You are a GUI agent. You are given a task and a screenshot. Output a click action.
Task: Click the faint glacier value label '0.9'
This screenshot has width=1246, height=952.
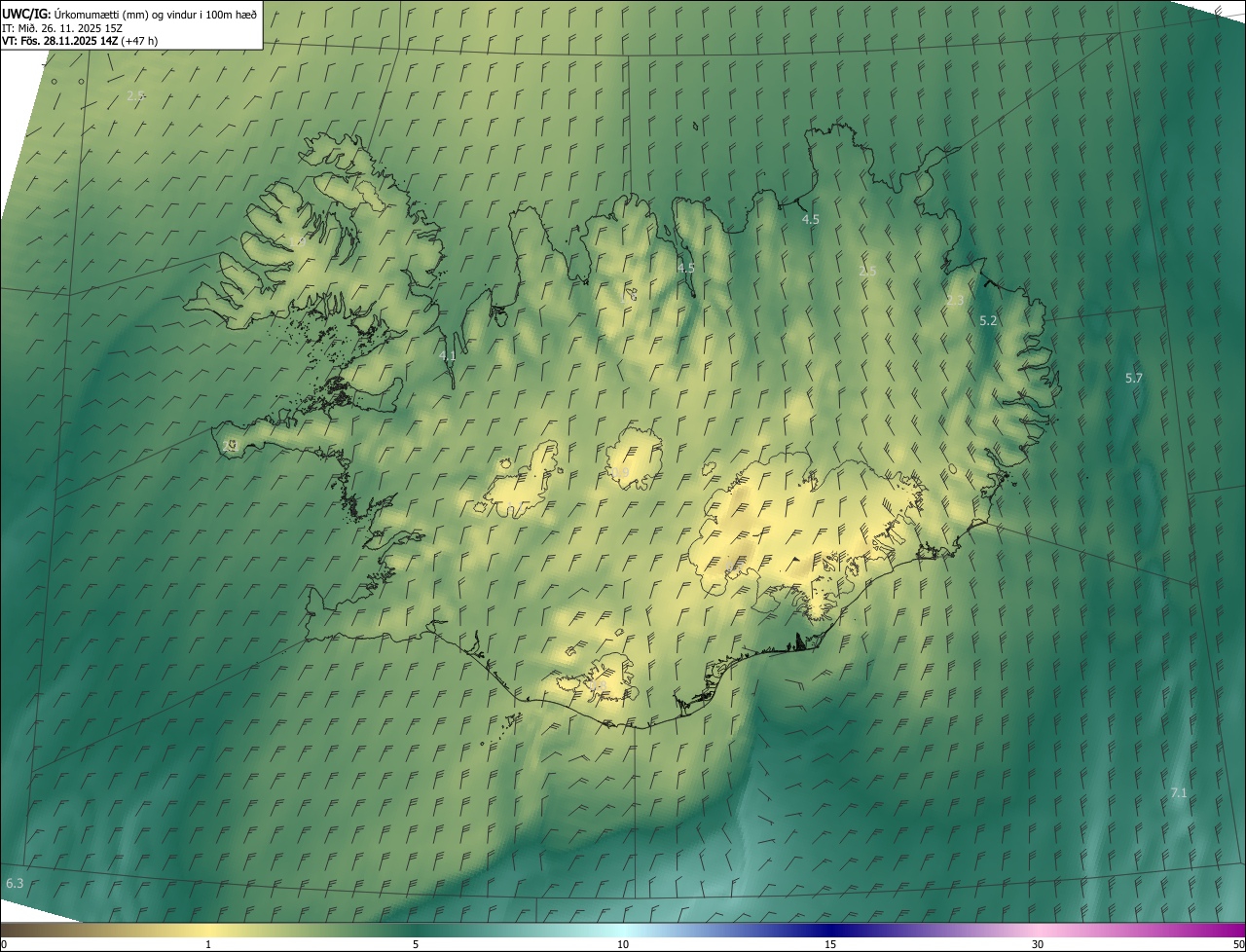621,472
